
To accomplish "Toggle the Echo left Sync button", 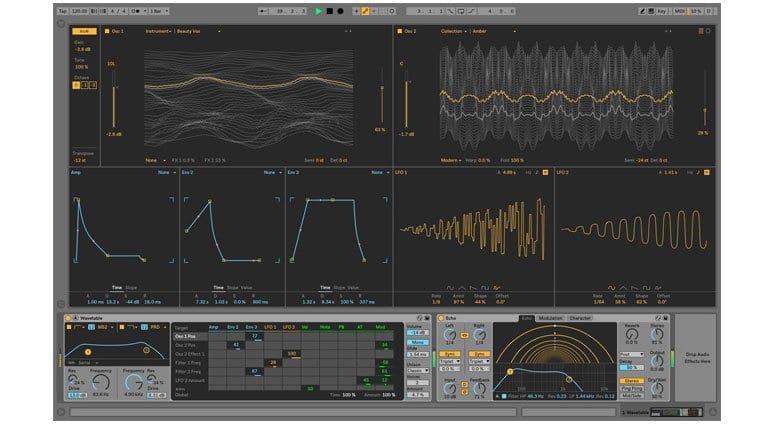I will [449, 354].
